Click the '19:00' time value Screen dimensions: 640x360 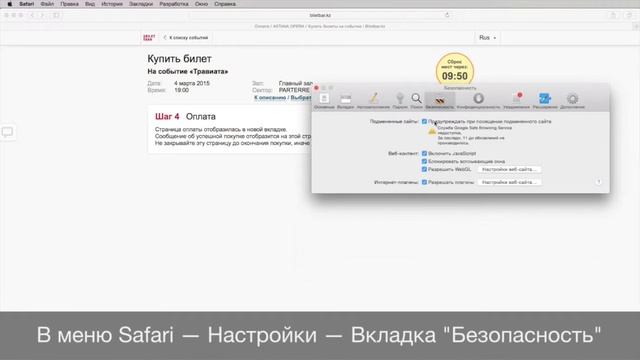181,90
